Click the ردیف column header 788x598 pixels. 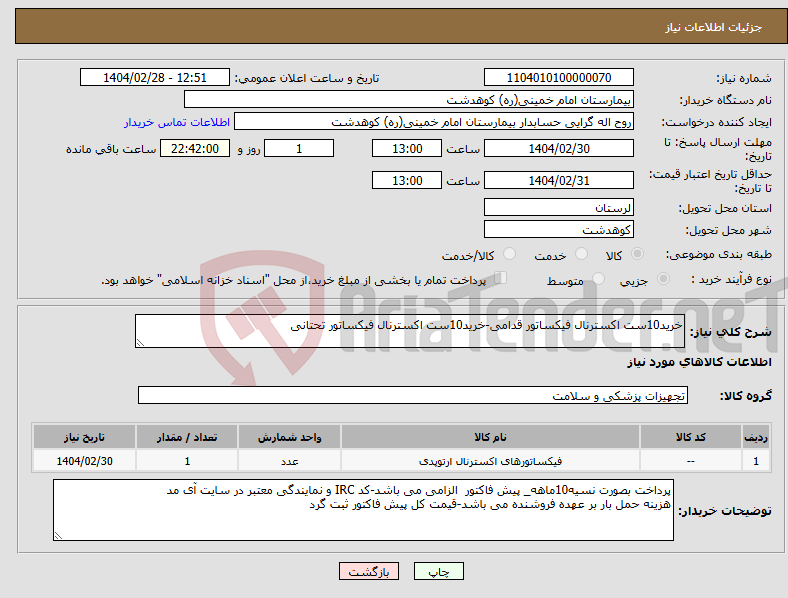(756, 437)
